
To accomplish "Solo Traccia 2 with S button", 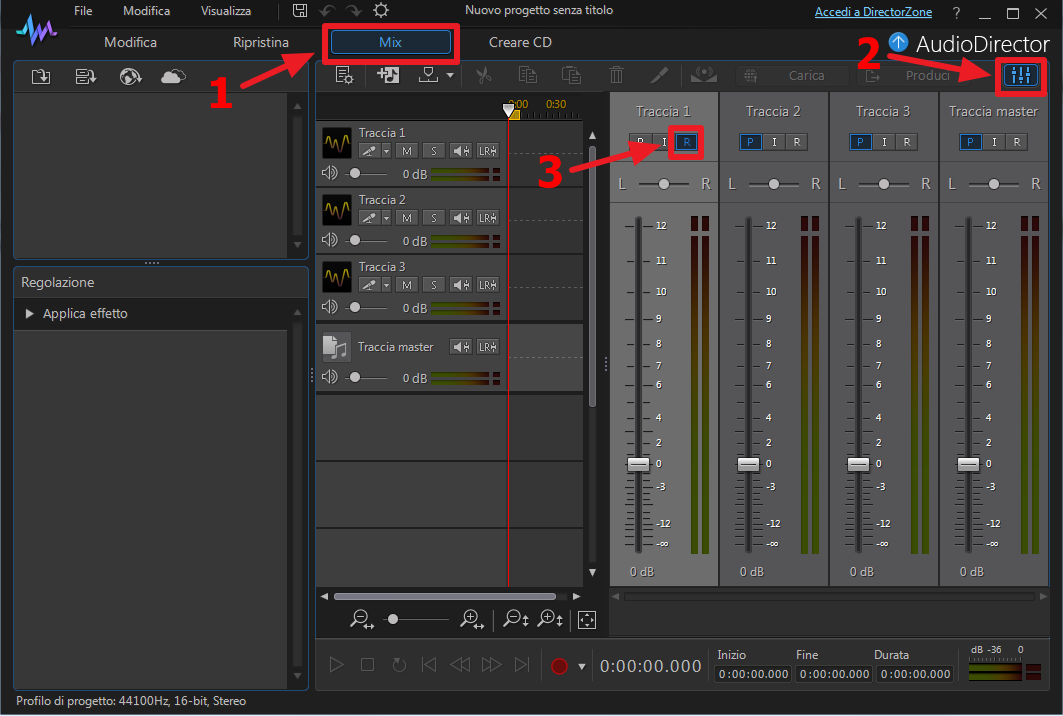I will (434, 218).
